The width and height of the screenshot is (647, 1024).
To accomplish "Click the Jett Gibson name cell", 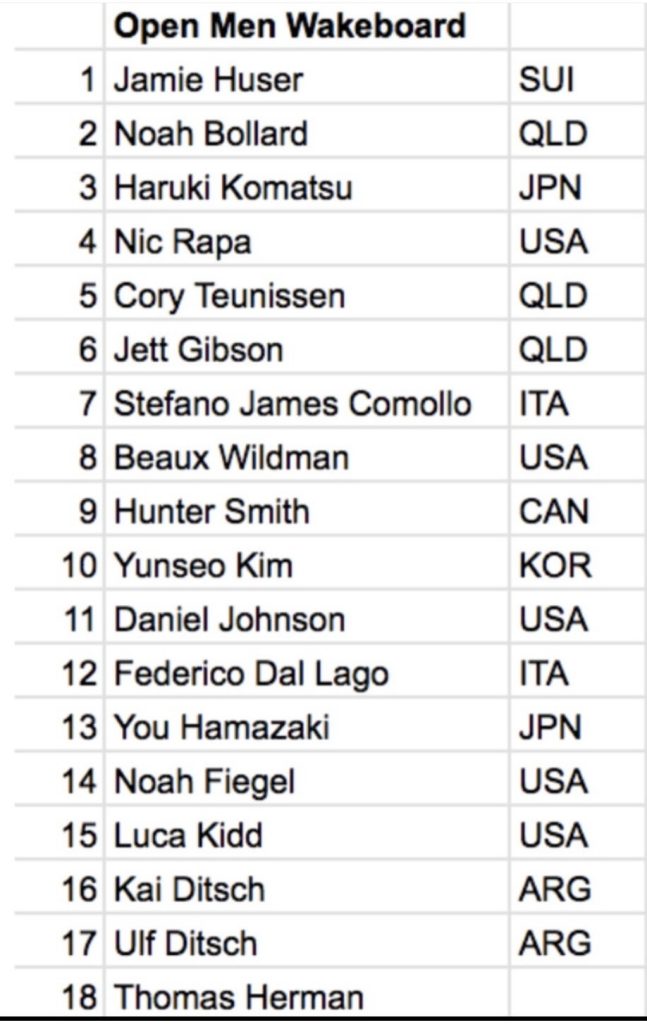I will tap(199, 350).
